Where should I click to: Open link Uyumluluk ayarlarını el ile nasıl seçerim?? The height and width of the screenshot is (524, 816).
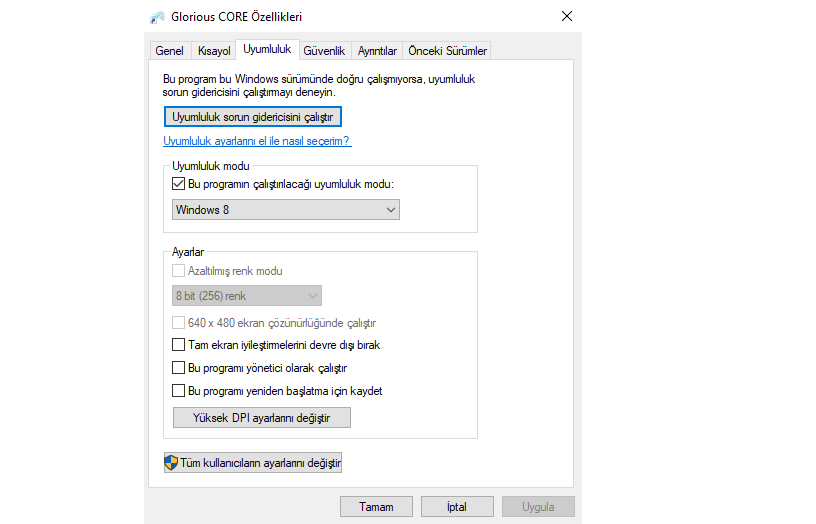(x=257, y=141)
